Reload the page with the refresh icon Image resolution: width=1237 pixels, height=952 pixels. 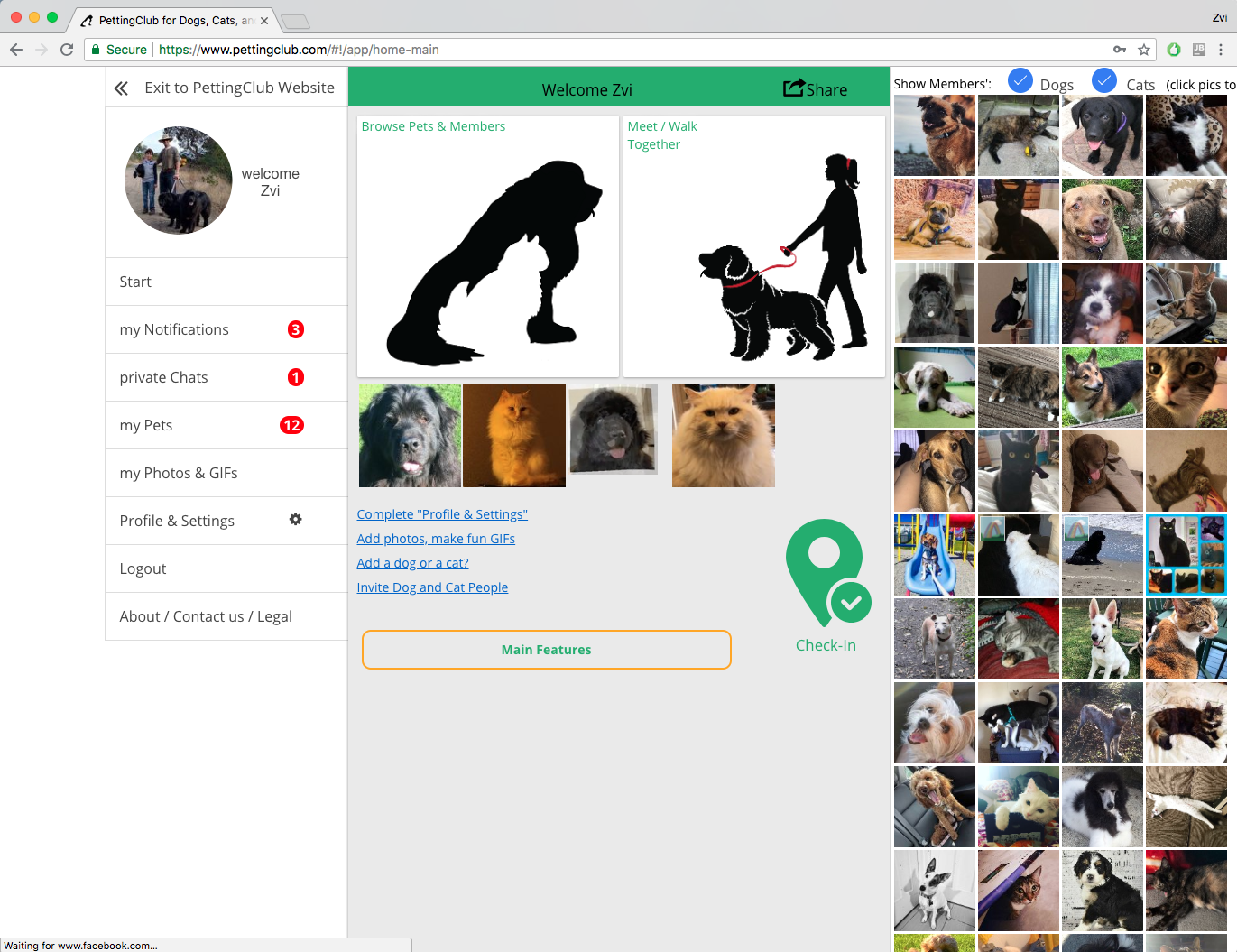click(x=66, y=50)
